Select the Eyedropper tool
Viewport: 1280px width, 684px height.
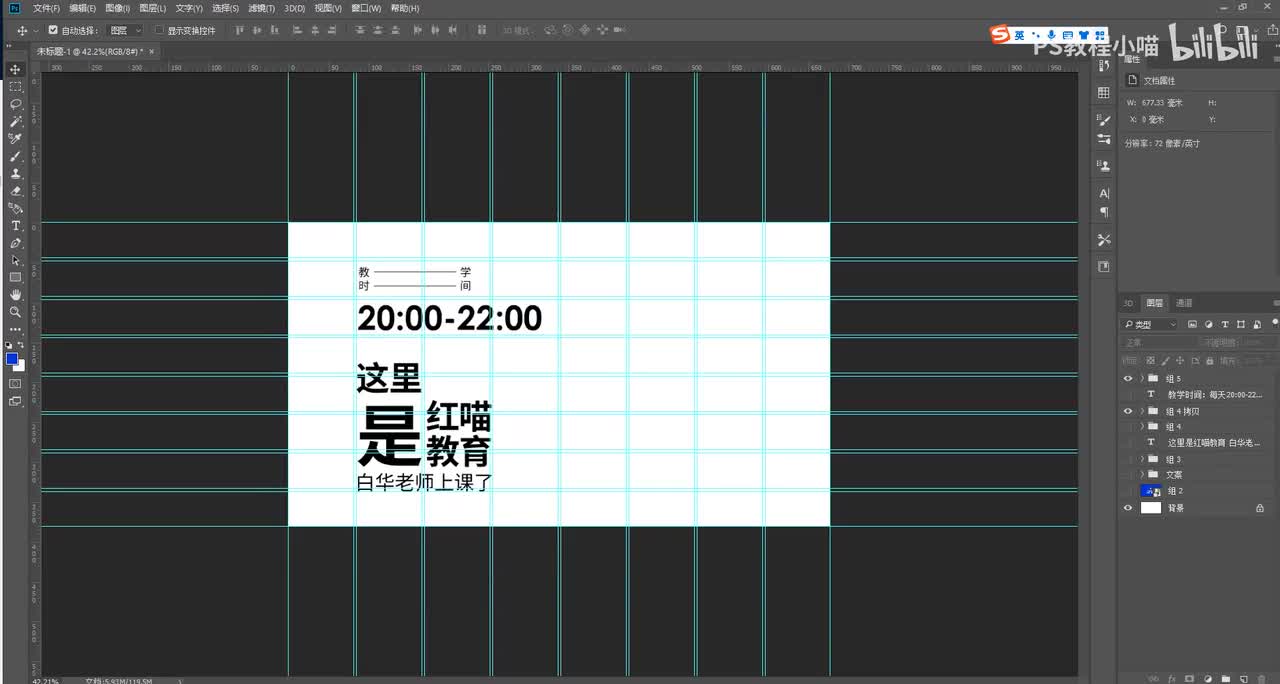[15, 139]
